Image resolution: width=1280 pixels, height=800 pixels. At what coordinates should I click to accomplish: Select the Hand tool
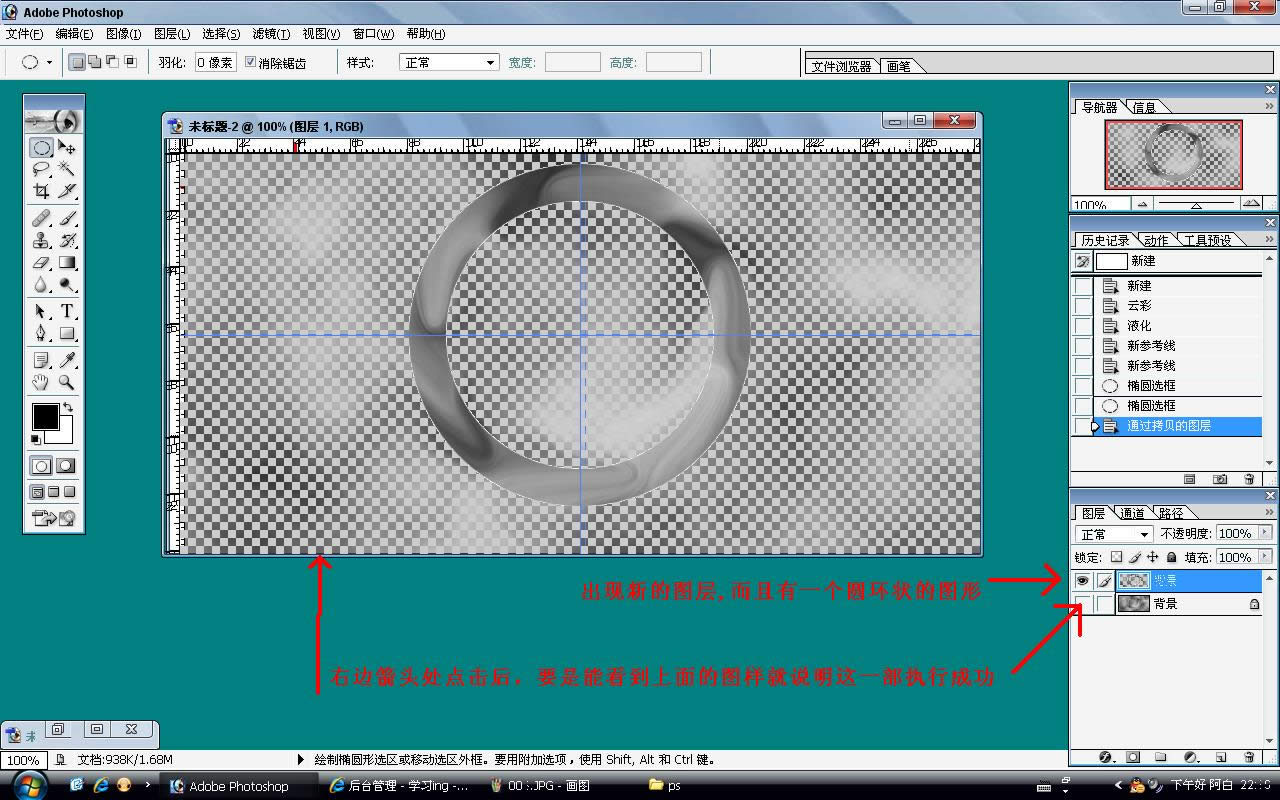click(41, 382)
